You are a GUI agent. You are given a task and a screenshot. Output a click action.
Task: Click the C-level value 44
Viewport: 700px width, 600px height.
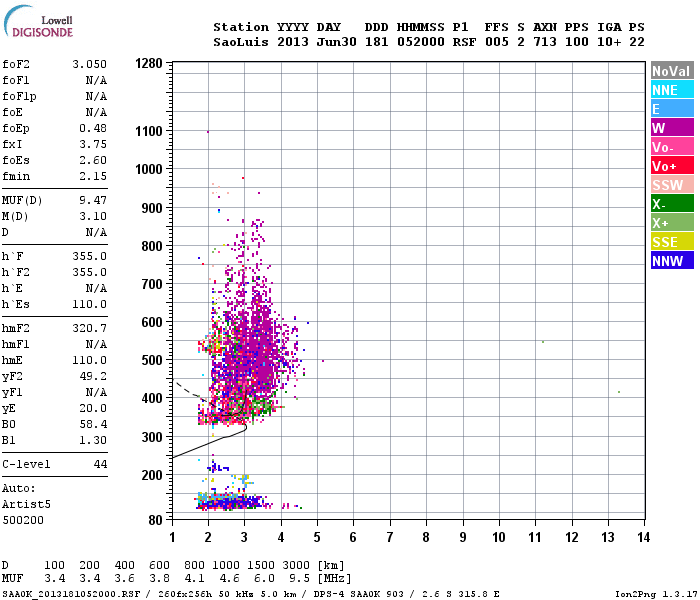(x=100, y=464)
